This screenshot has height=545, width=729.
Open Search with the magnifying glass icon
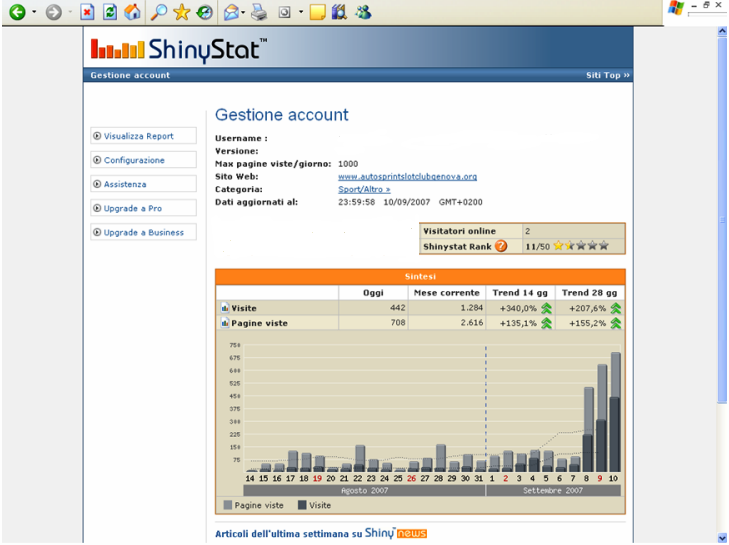(159, 12)
